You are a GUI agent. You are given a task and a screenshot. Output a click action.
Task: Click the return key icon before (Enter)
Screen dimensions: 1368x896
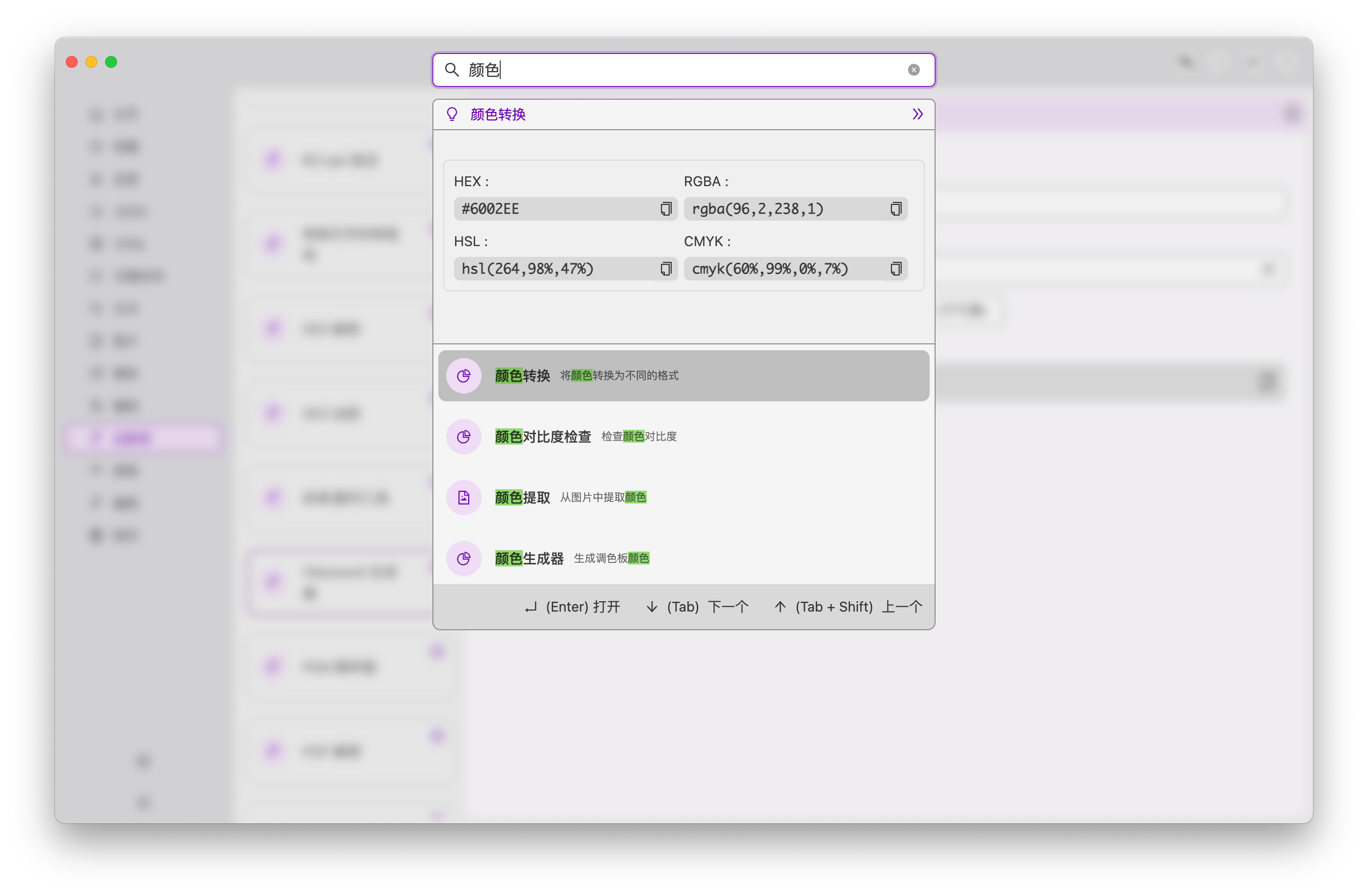coord(531,608)
